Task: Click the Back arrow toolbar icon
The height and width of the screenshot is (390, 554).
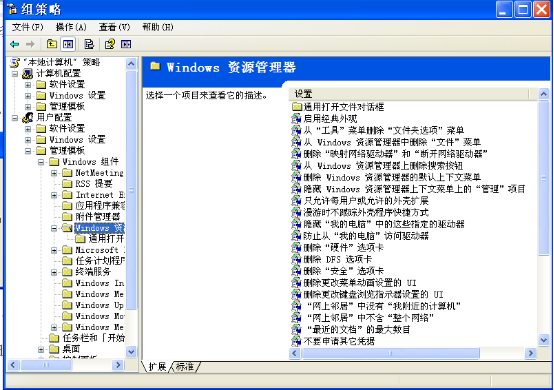Action: 15,44
